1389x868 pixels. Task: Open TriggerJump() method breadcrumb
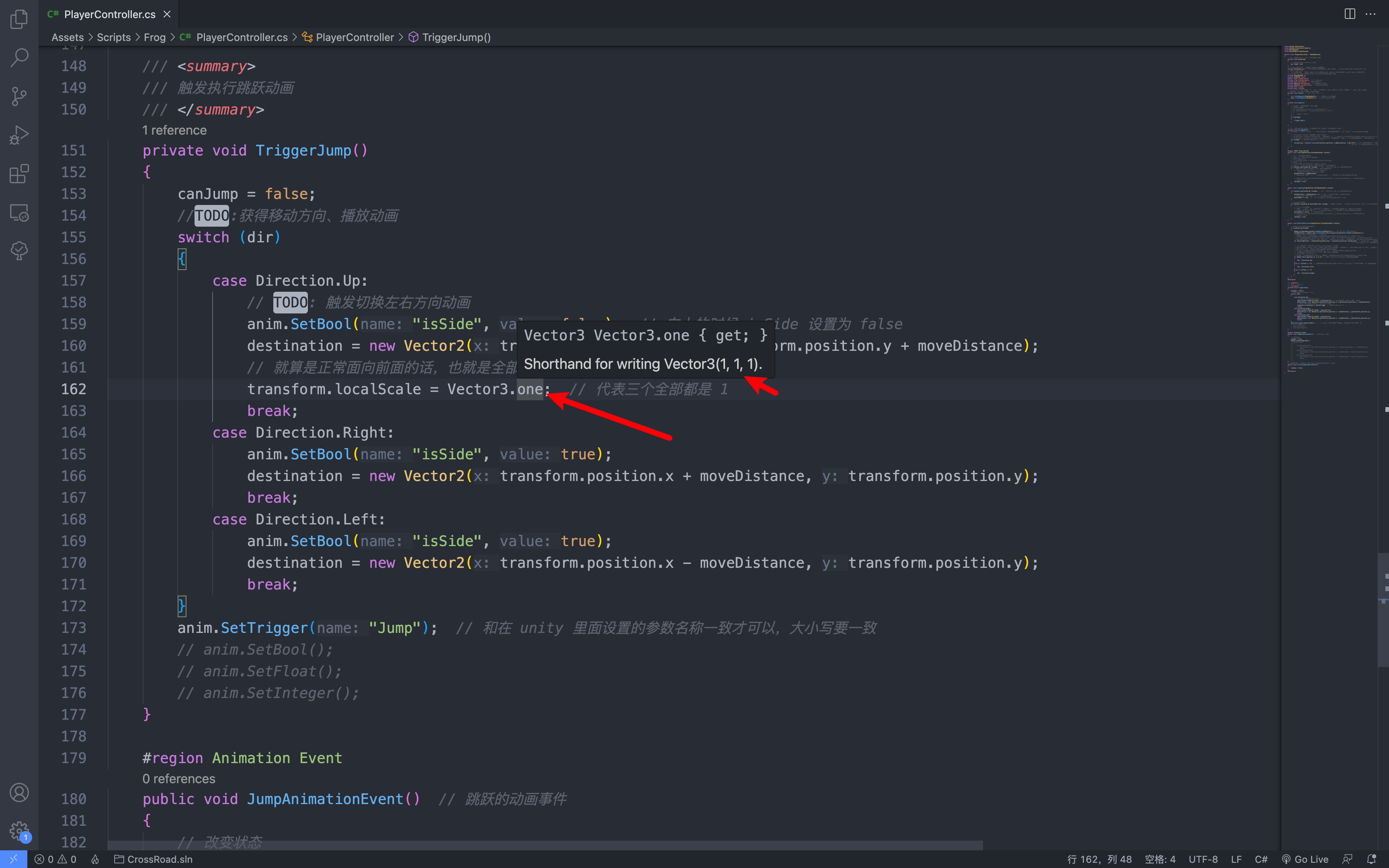pos(450,37)
